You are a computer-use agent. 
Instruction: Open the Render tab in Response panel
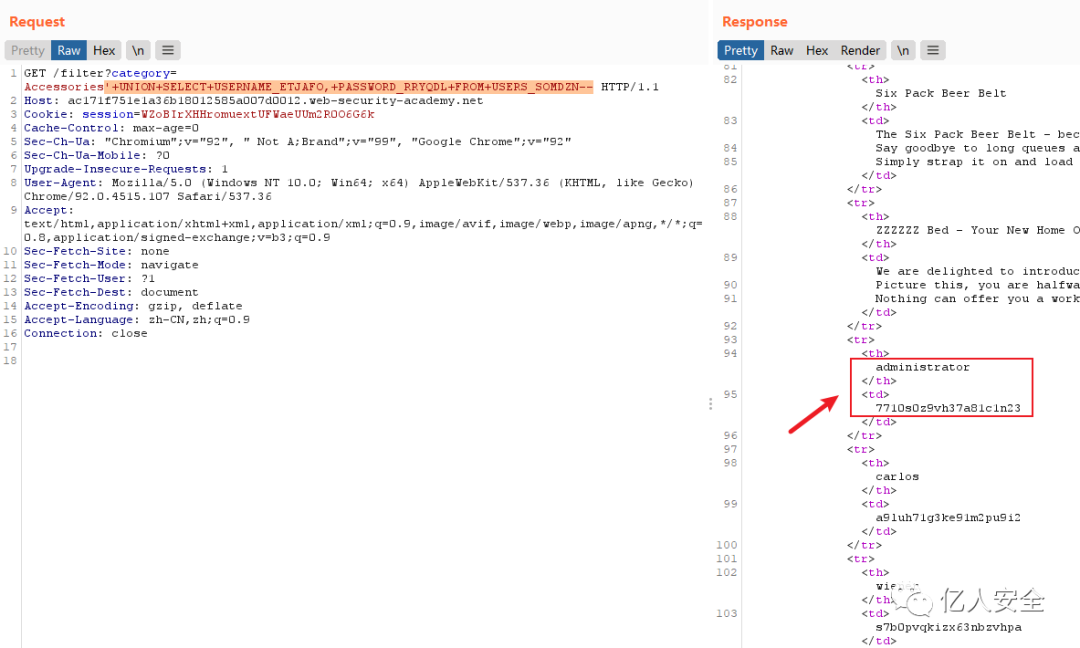click(x=860, y=50)
